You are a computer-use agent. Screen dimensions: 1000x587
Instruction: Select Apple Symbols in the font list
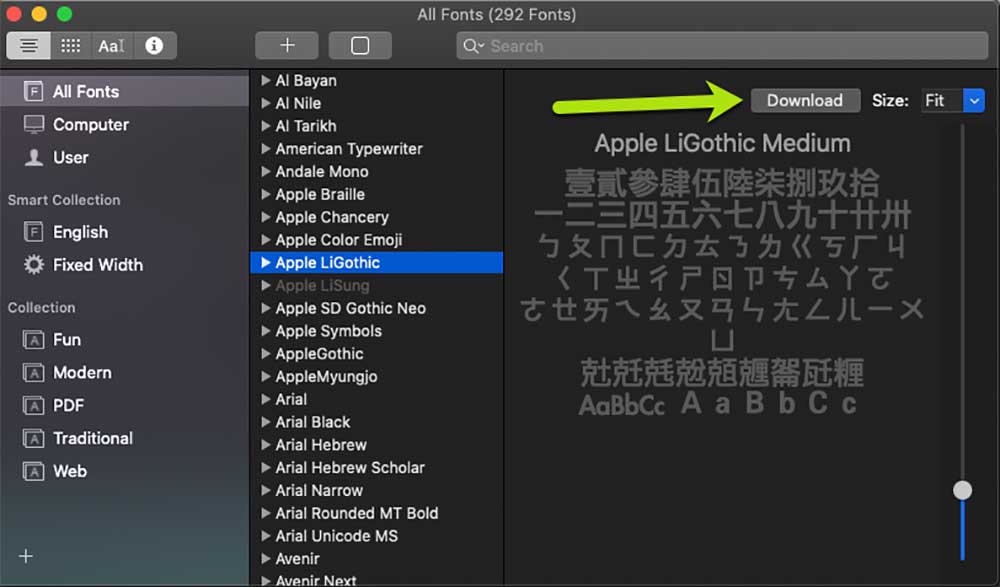click(x=376, y=331)
